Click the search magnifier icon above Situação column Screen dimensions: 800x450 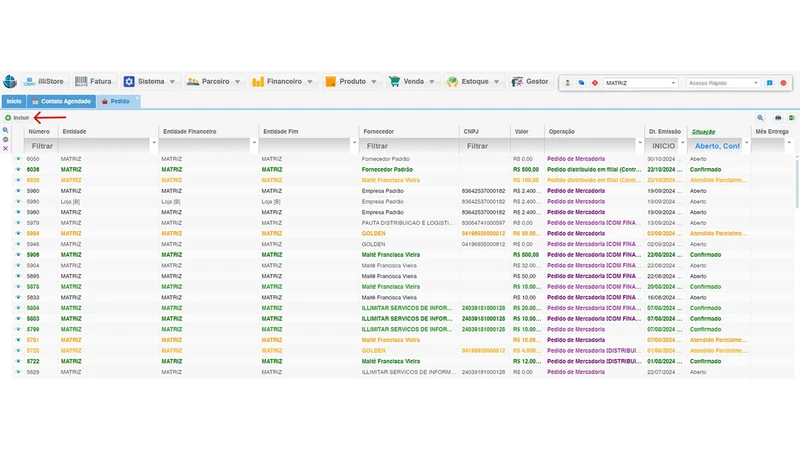[760, 118]
